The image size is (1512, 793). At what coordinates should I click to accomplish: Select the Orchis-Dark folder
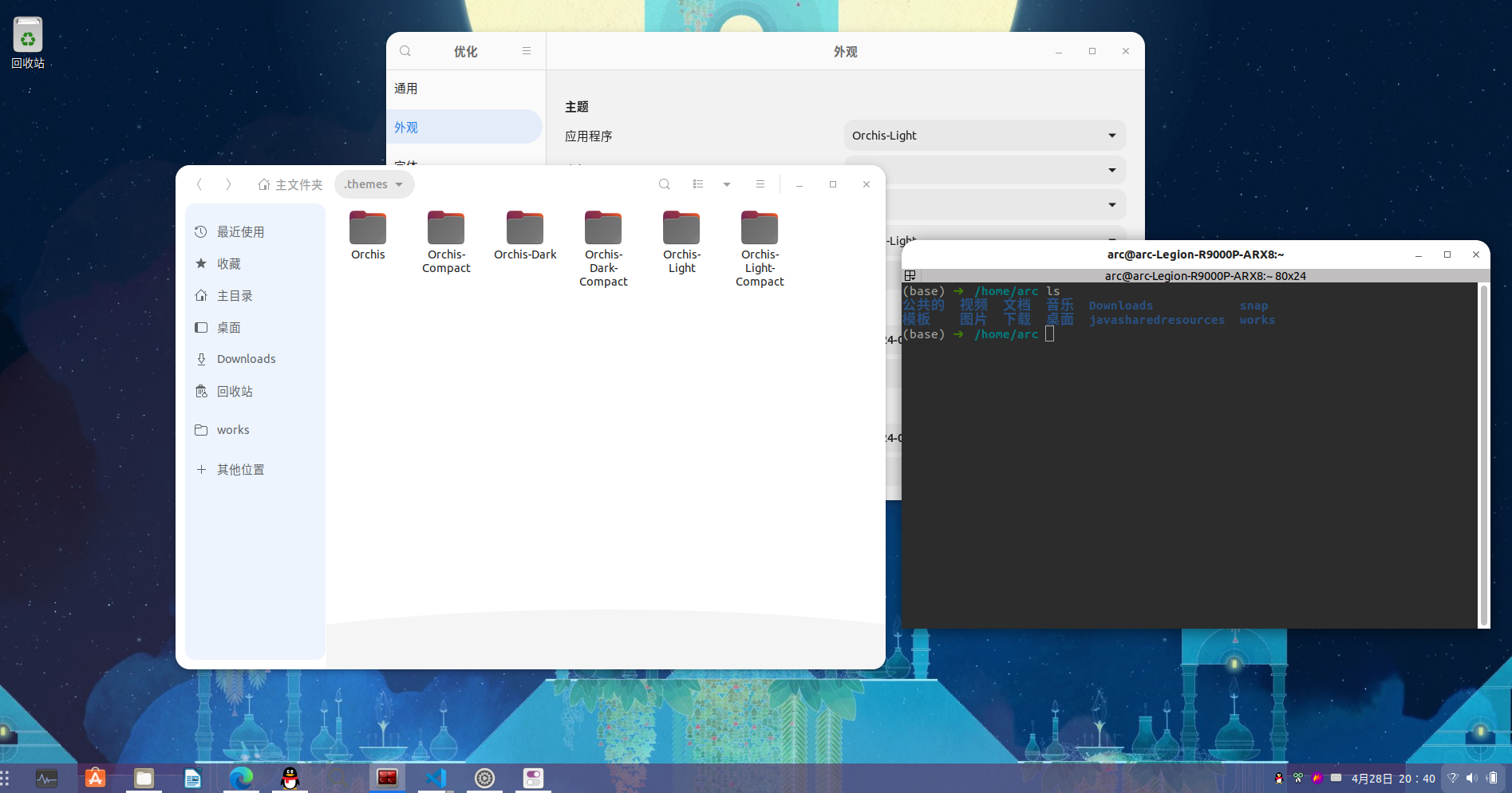pyautogui.click(x=525, y=235)
